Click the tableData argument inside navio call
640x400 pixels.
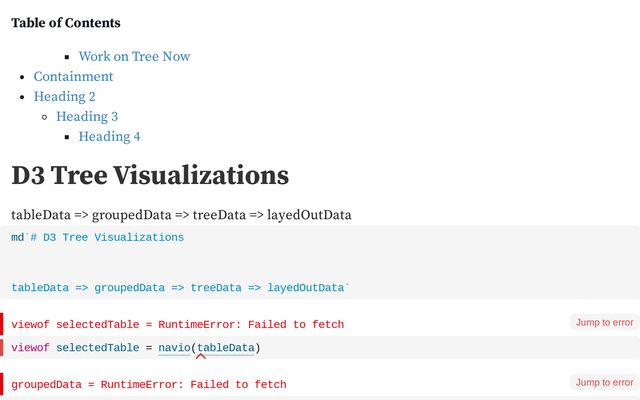coord(225,347)
